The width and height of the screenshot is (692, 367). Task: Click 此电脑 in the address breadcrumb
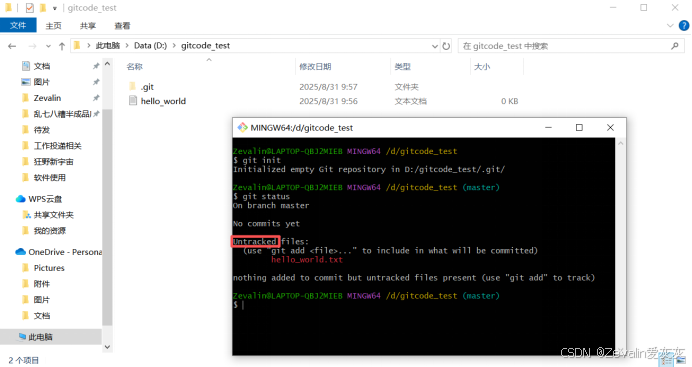108,46
